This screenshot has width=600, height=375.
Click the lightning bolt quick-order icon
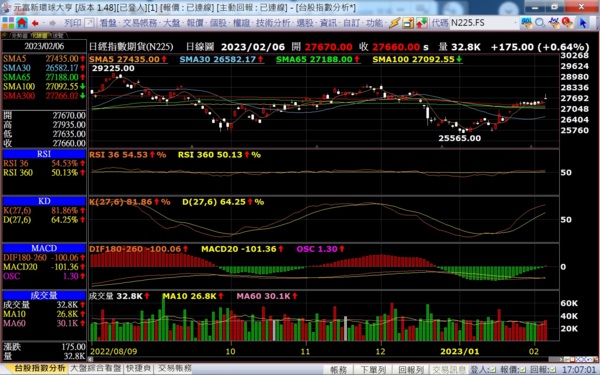pyautogui.click(x=395, y=23)
